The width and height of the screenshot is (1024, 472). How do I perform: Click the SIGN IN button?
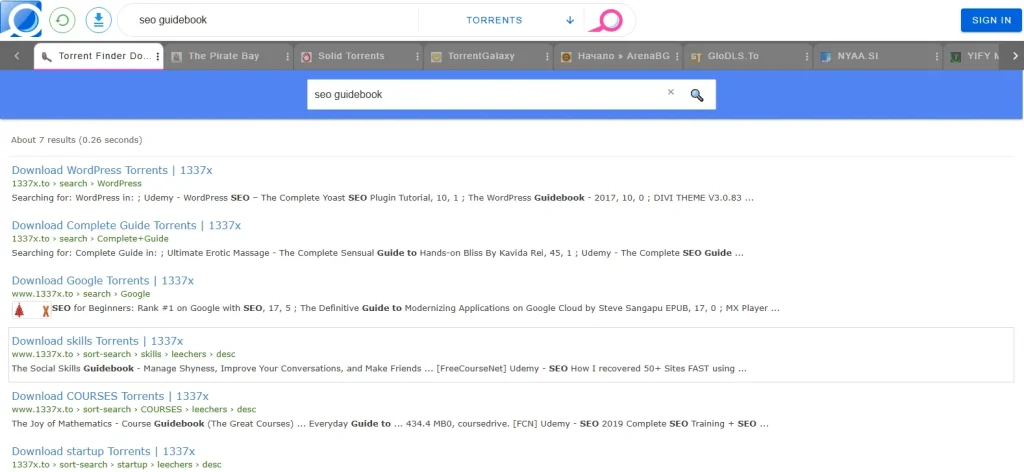(x=991, y=20)
